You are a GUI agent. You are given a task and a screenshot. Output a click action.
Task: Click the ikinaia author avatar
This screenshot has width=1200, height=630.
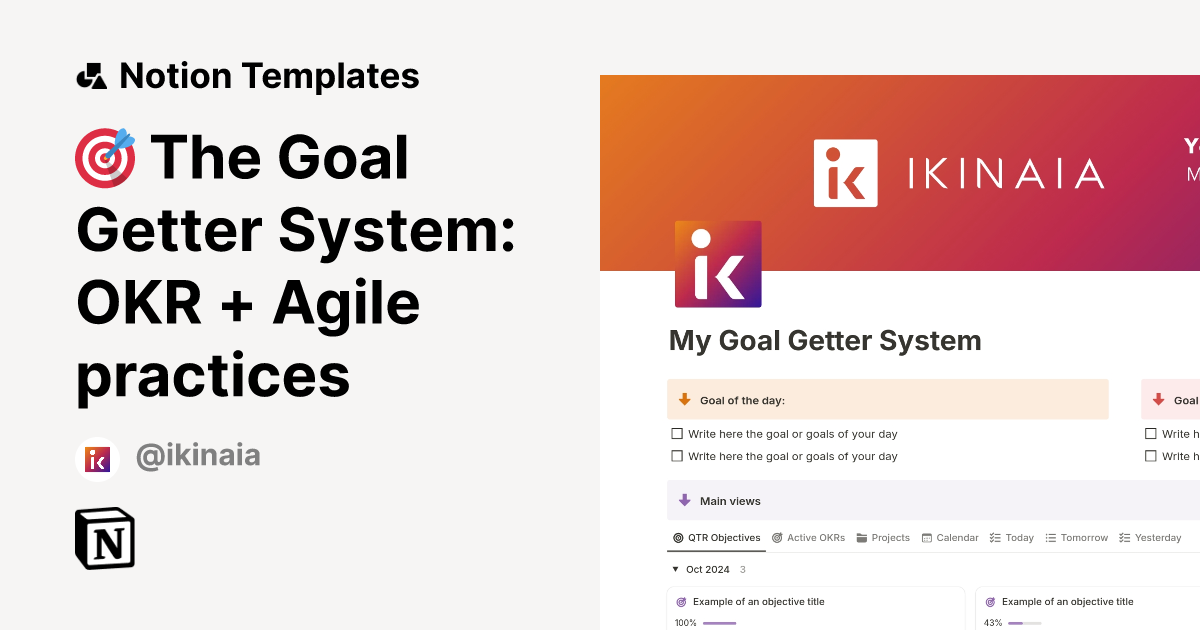pos(98,459)
